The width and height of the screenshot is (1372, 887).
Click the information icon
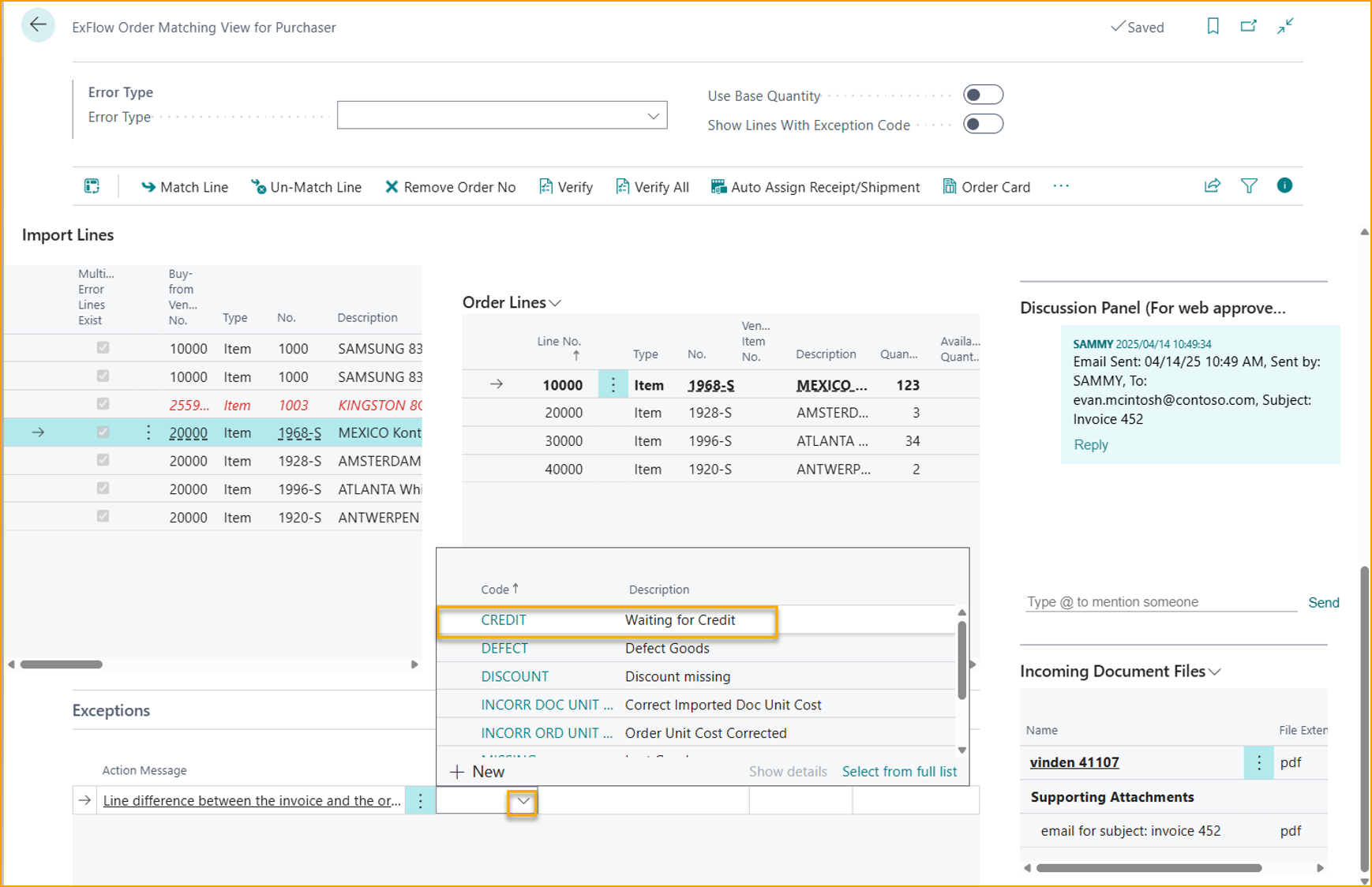(x=1284, y=185)
